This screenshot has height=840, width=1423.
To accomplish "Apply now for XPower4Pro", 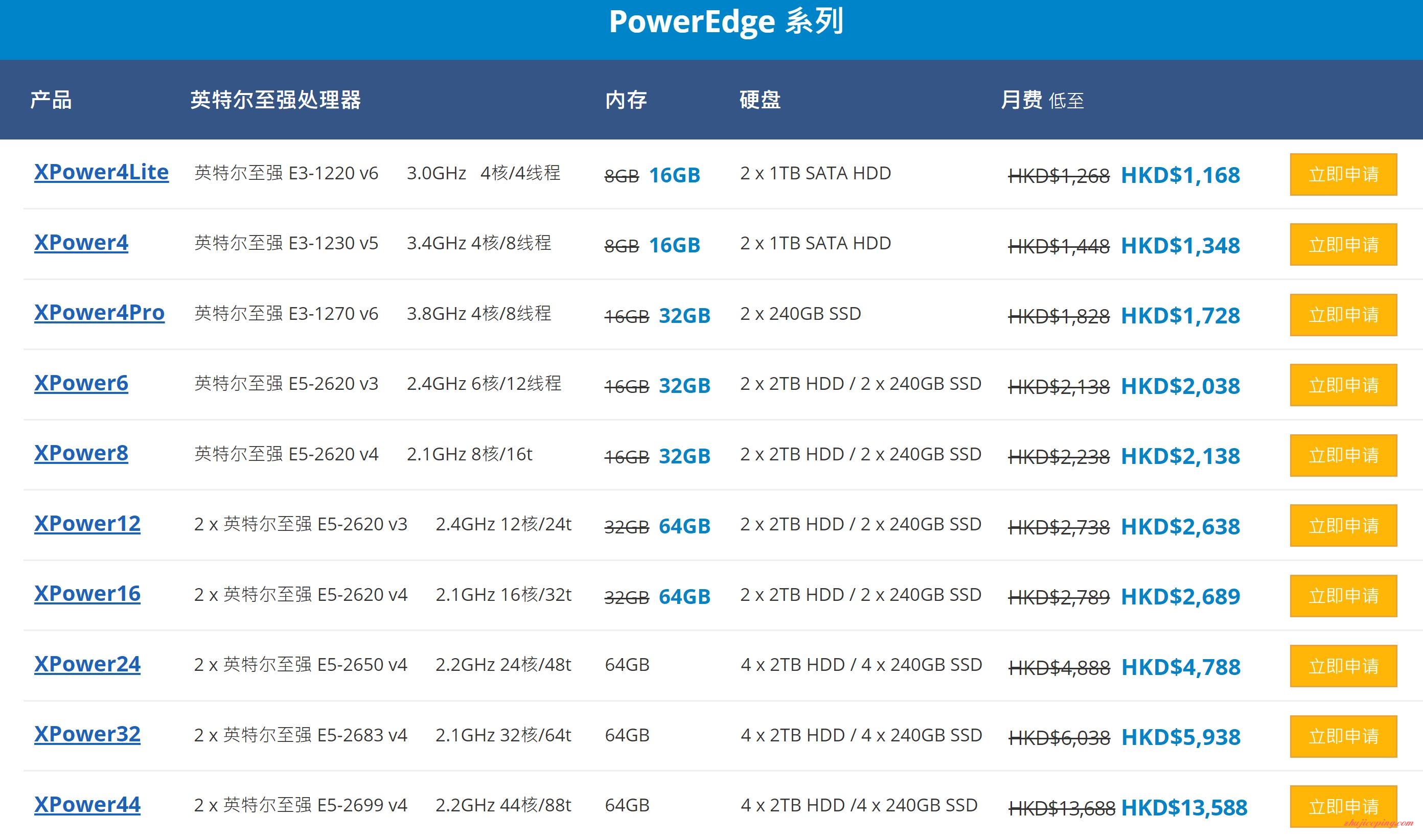I will pos(1343,315).
